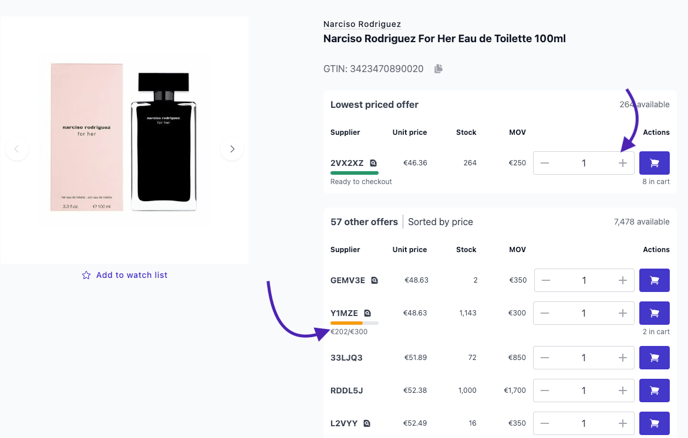Open supplier L2VYY info icon
This screenshot has height=438, width=688.
(x=367, y=423)
